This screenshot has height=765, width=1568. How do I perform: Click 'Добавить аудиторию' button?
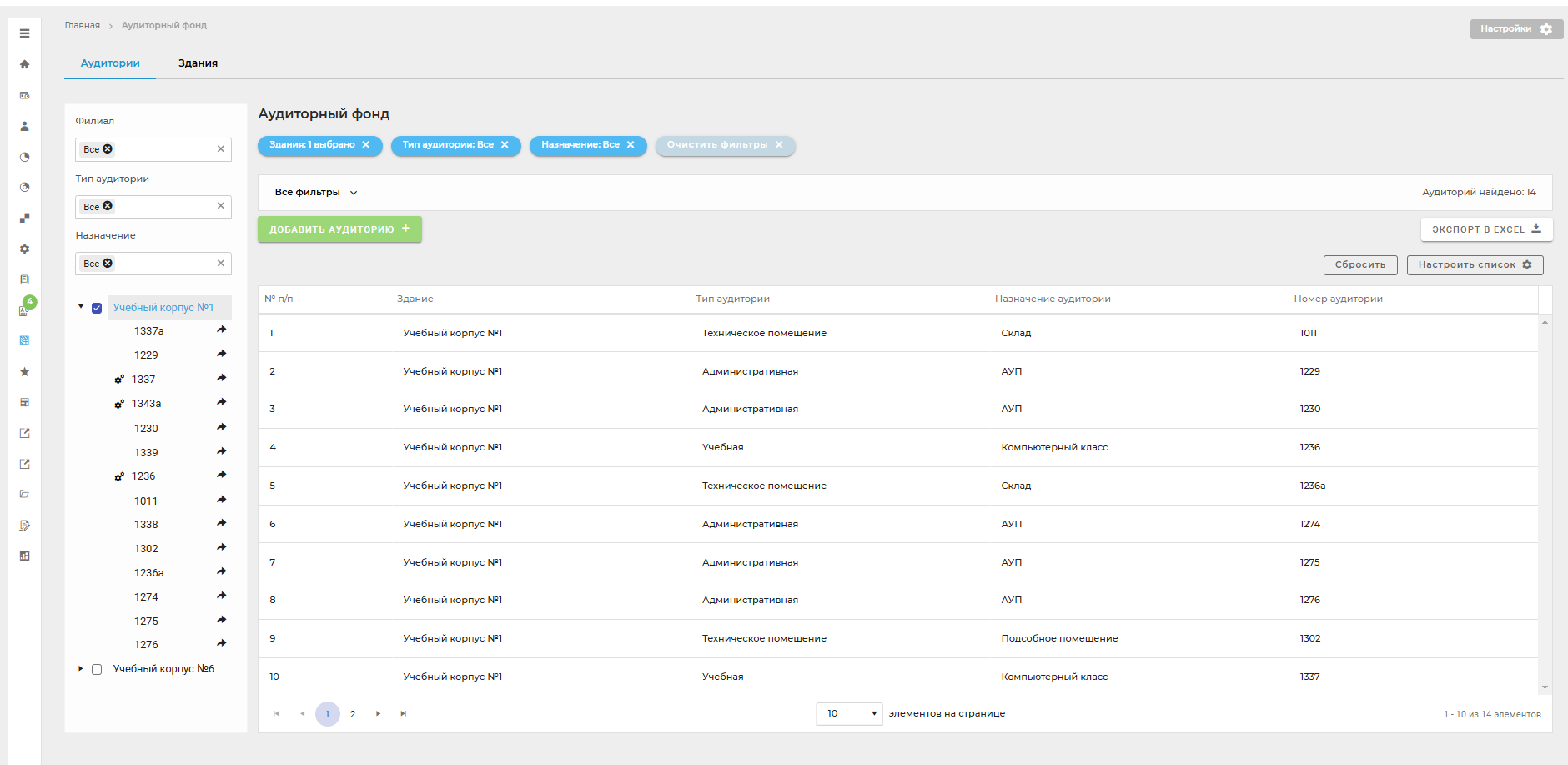pos(339,229)
